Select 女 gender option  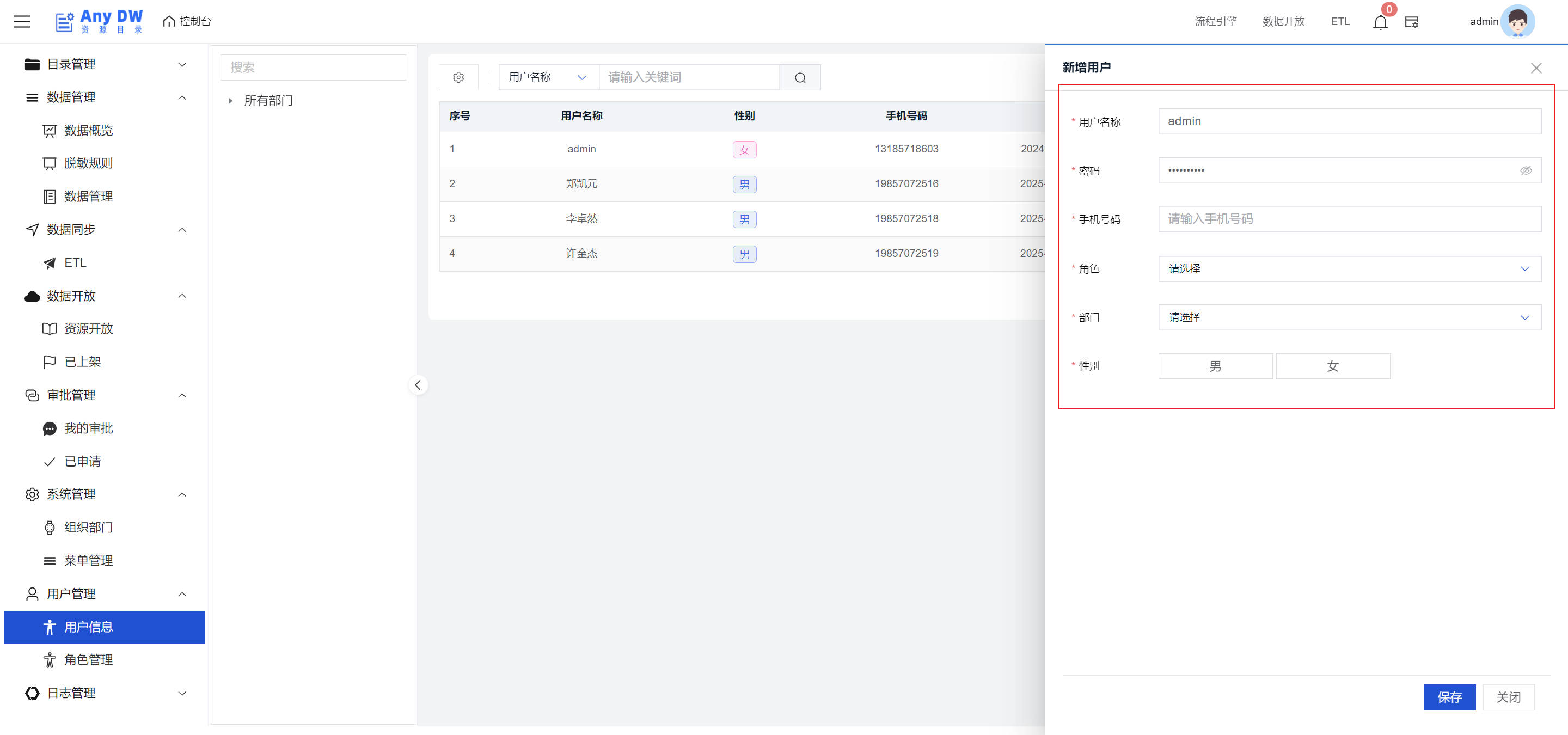coord(1332,366)
